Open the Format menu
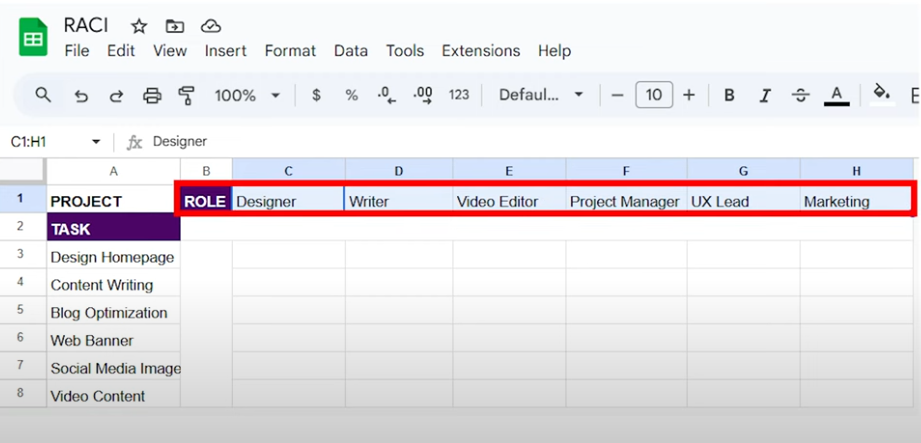Screen dimensions: 921x443 coord(290,51)
